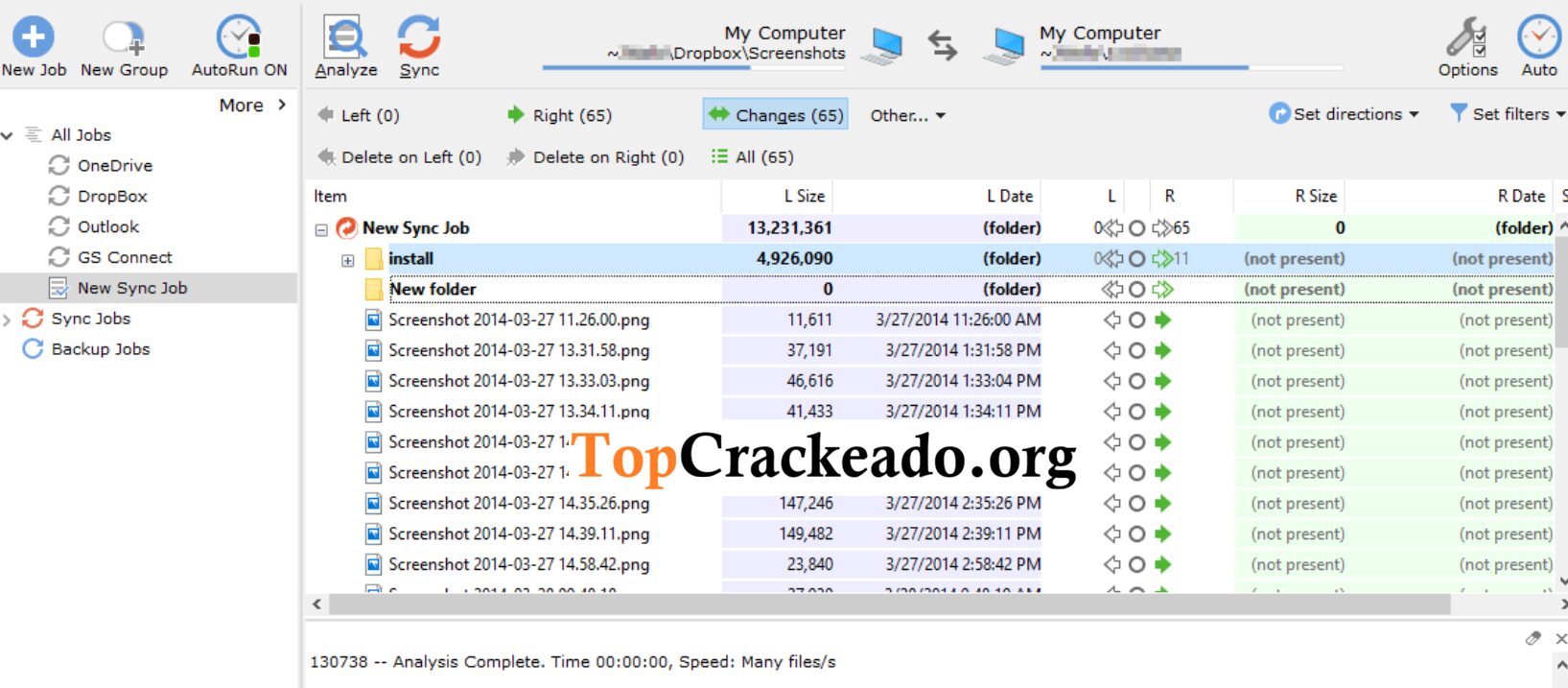
Task: Expand the install folder row
Action: (x=347, y=260)
